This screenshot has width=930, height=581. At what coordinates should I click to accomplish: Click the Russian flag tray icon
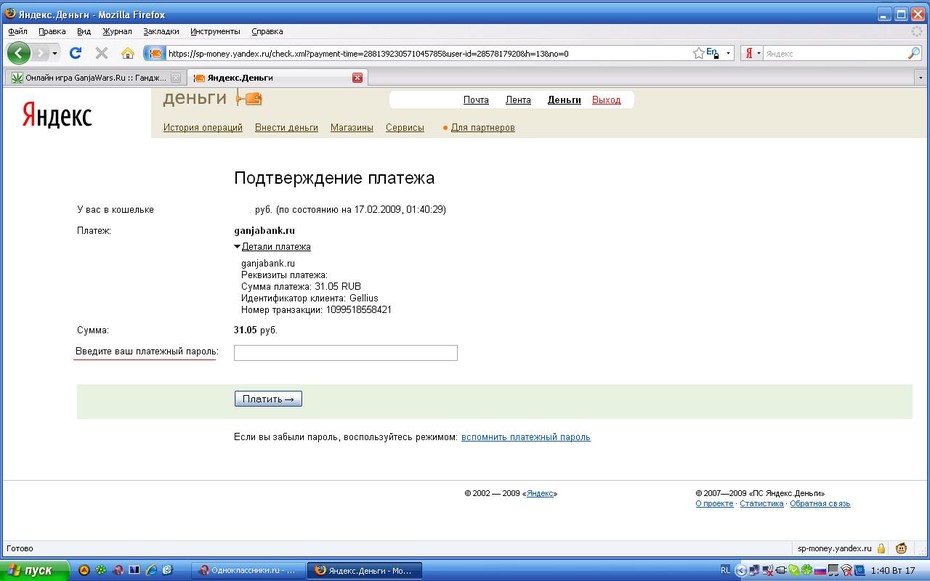pyautogui.click(x=820, y=571)
